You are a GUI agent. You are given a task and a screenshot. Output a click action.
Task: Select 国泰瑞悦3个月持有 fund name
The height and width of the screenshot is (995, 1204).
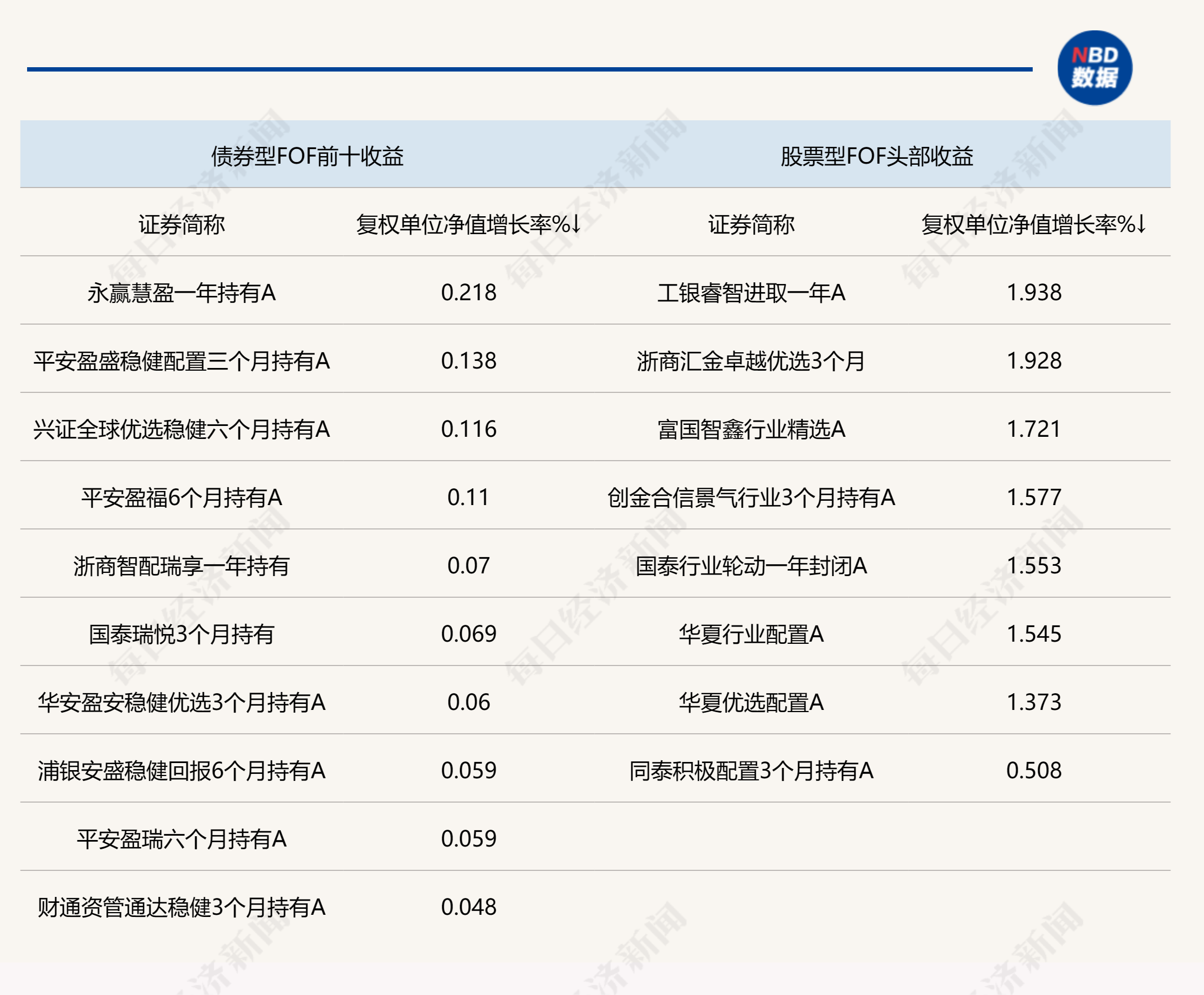click(x=182, y=634)
